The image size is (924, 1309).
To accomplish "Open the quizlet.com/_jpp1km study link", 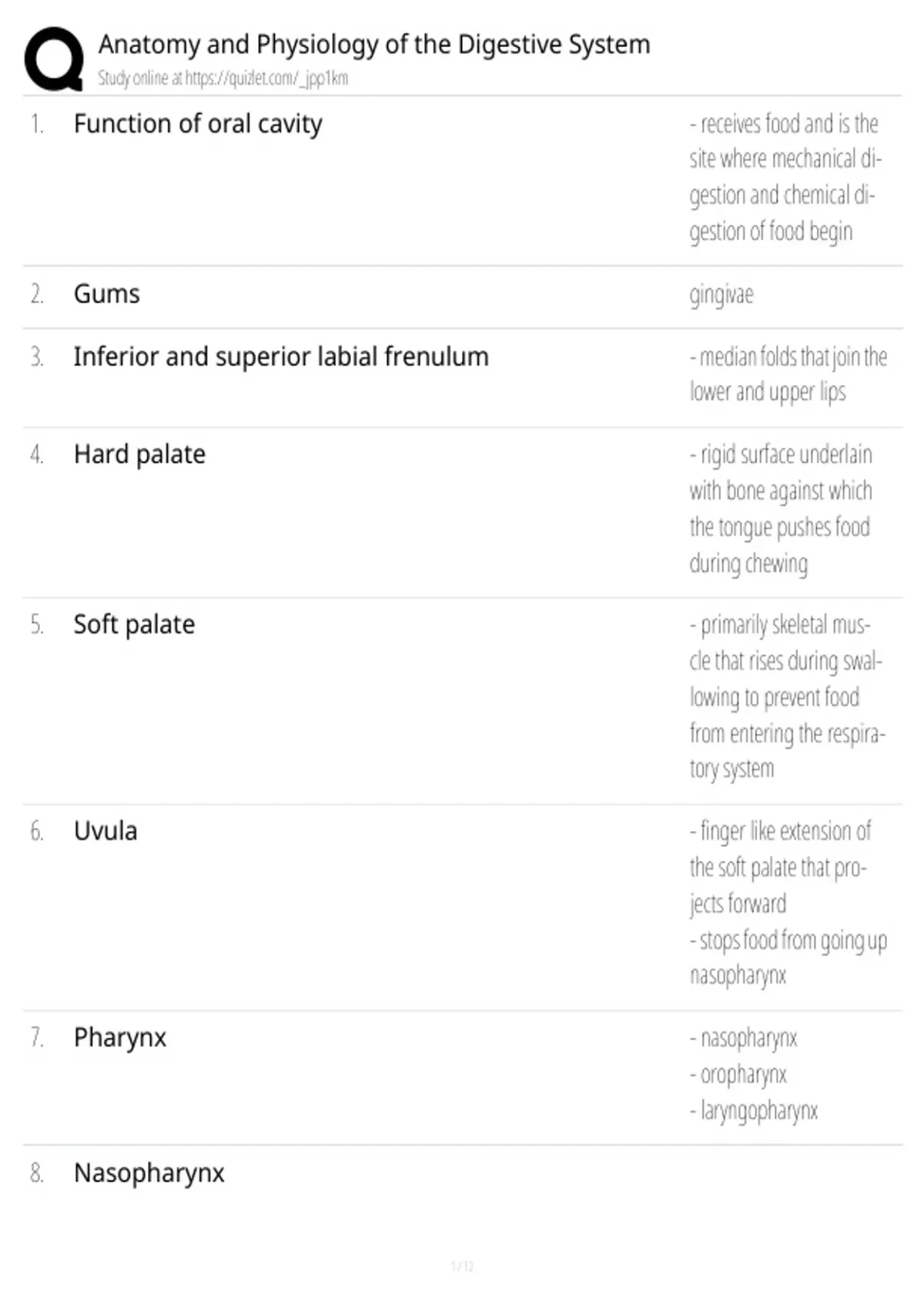I will pos(266,79).
